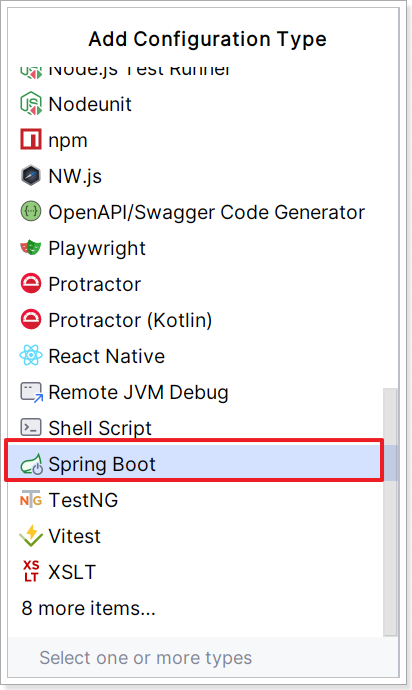Click the NW.js hexagon icon
This screenshot has width=412, height=690.
pos(31,176)
